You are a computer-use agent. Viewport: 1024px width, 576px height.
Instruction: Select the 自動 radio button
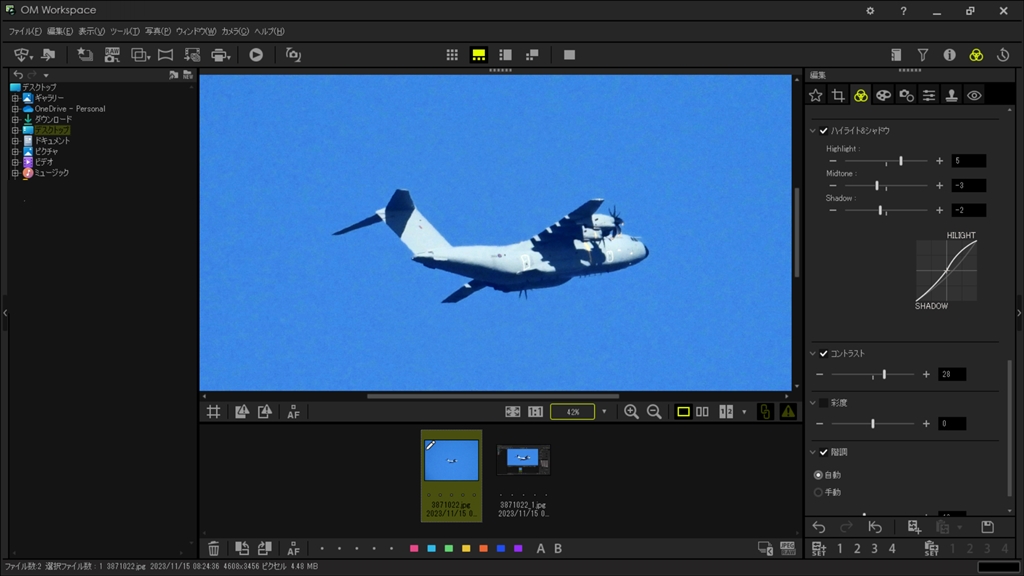818,475
